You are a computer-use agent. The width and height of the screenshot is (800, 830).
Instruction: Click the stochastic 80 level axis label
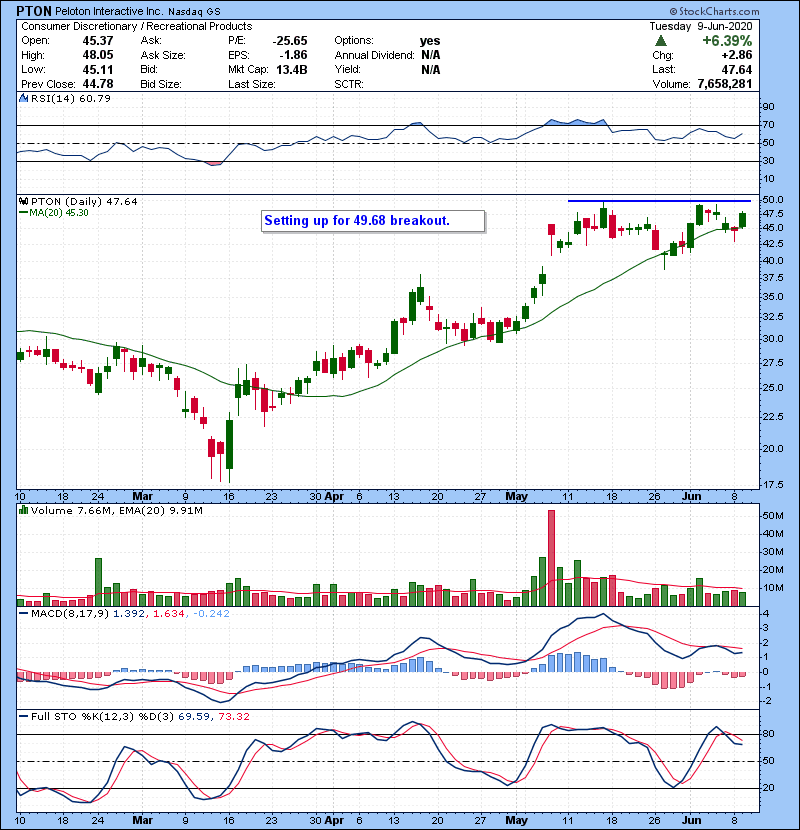pyautogui.click(x=768, y=734)
